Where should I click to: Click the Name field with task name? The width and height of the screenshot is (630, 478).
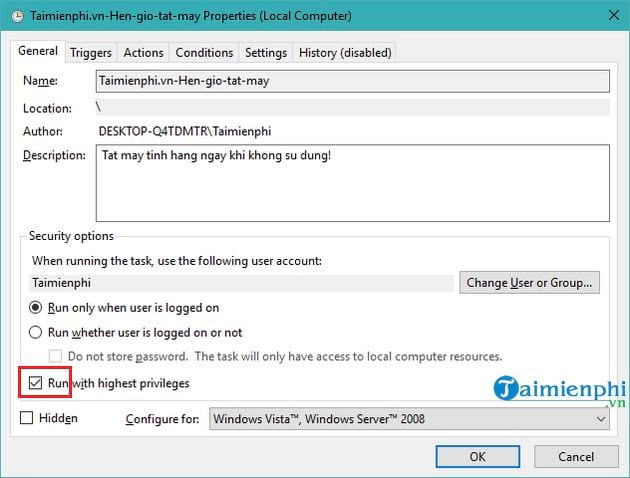pos(352,81)
